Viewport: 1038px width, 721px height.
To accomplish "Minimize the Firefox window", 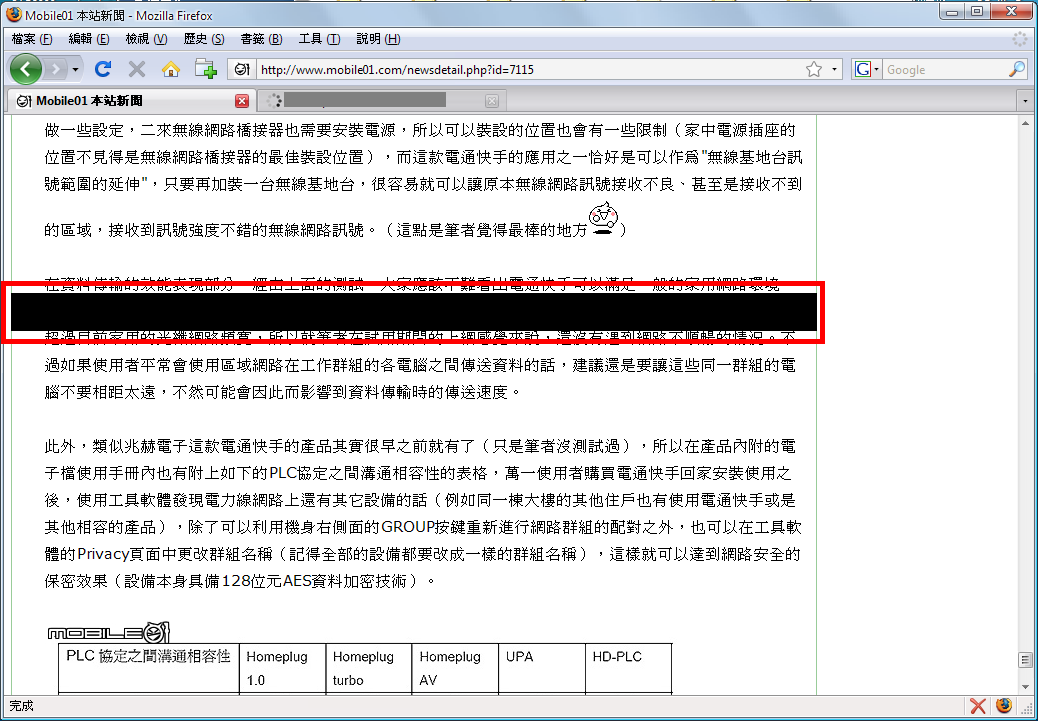I will 953,11.
